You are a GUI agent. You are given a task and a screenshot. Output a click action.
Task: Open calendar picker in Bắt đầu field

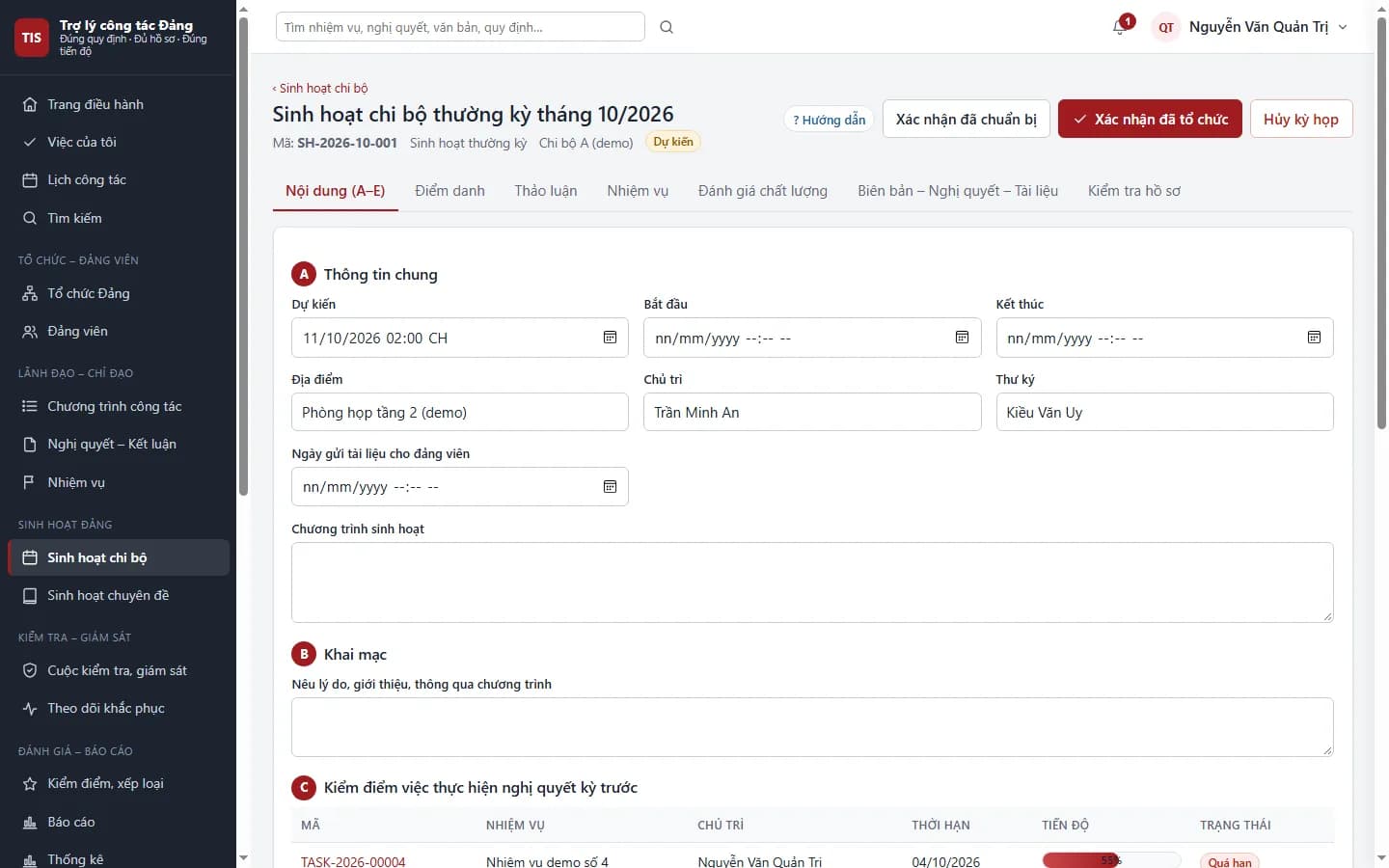coord(962,338)
